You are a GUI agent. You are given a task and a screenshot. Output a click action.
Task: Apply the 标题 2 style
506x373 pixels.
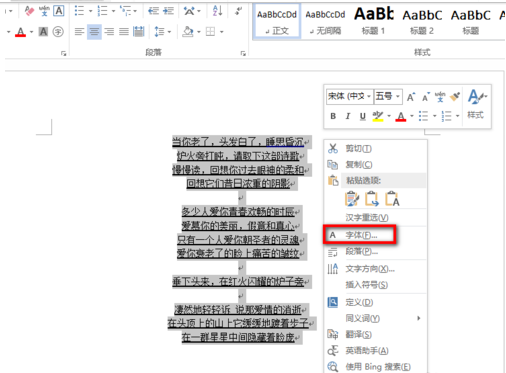(422, 22)
